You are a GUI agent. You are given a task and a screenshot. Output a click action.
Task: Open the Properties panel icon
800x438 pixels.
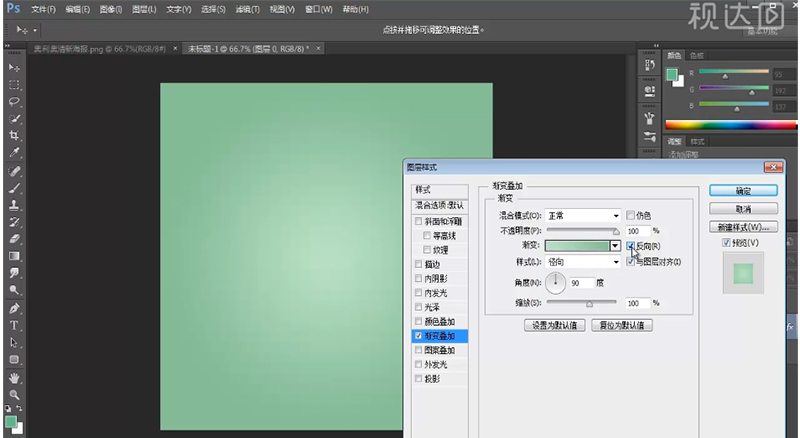click(649, 91)
